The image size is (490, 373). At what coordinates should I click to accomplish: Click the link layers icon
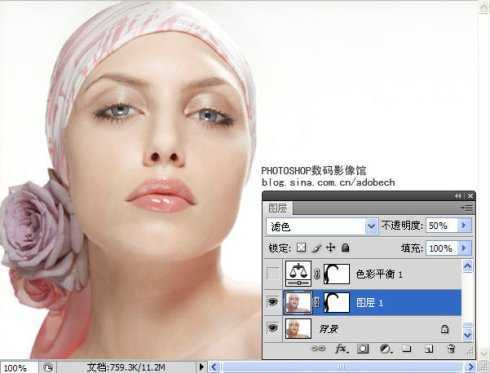(x=318, y=349)
